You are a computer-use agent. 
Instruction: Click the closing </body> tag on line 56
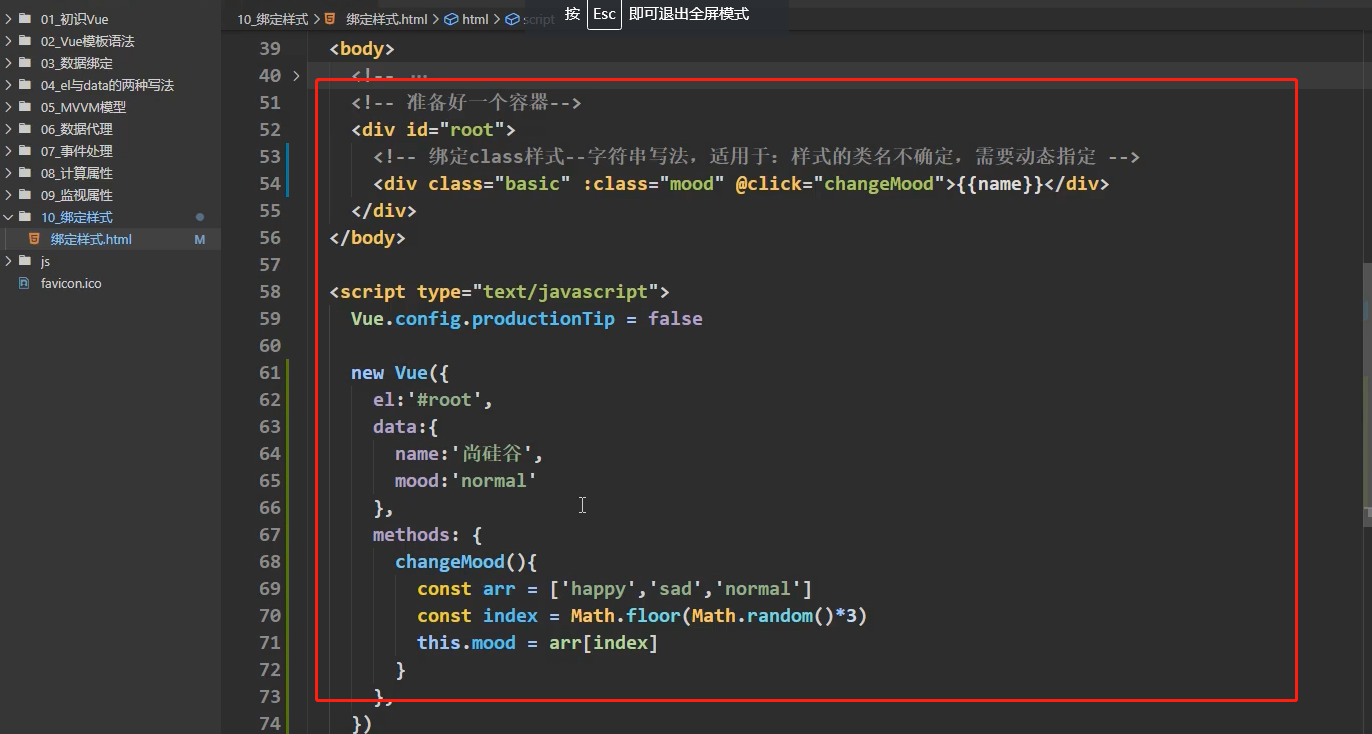[x=367, y=238]
